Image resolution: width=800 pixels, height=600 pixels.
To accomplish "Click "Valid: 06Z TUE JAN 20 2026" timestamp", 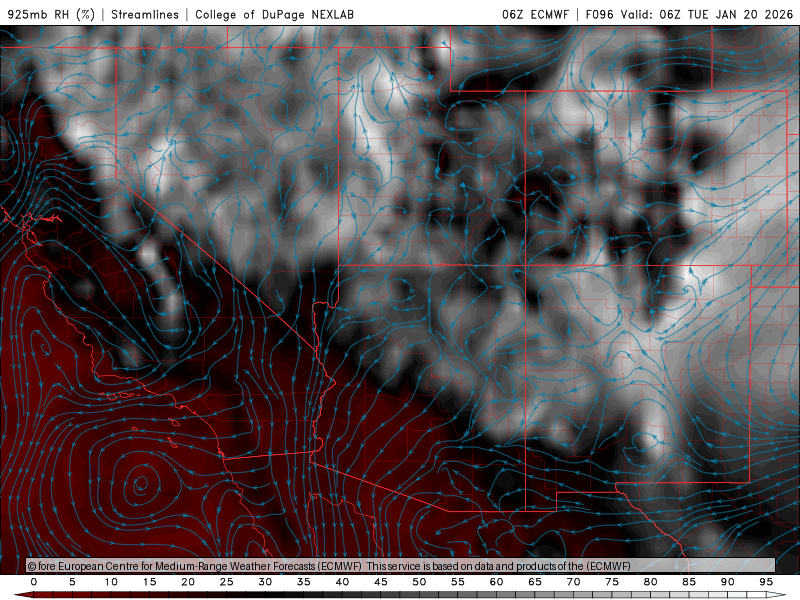I will (x=707, y=14).
